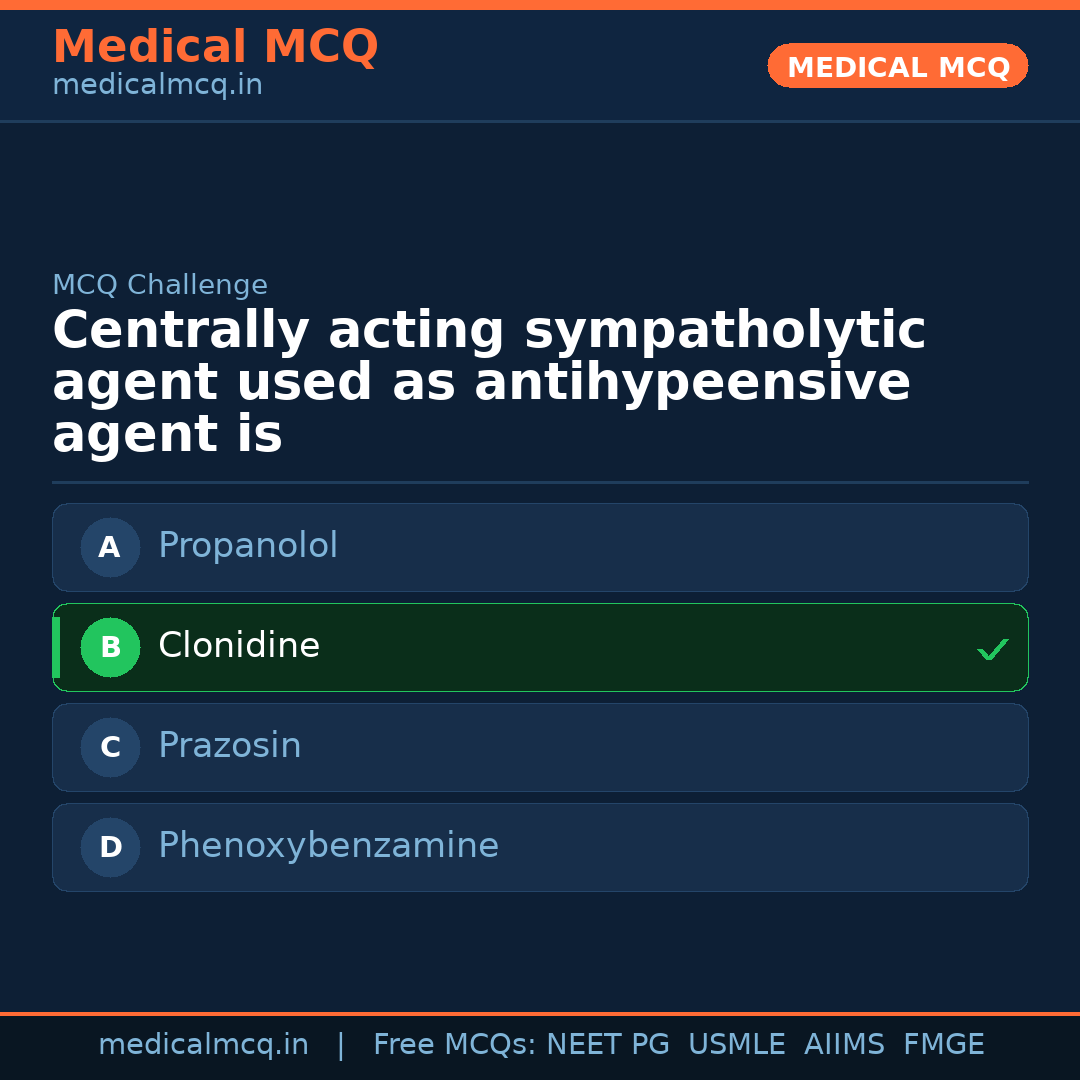Choose Phenoxybenzamine as the answer

tap(540, 847)
